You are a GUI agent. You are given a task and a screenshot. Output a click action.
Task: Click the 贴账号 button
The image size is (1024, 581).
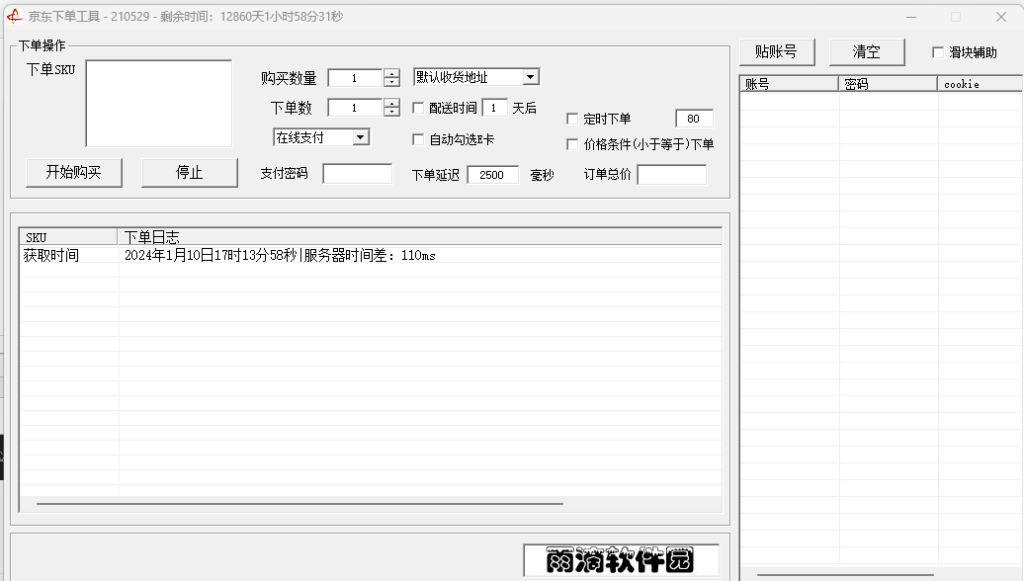pos(776,52)
